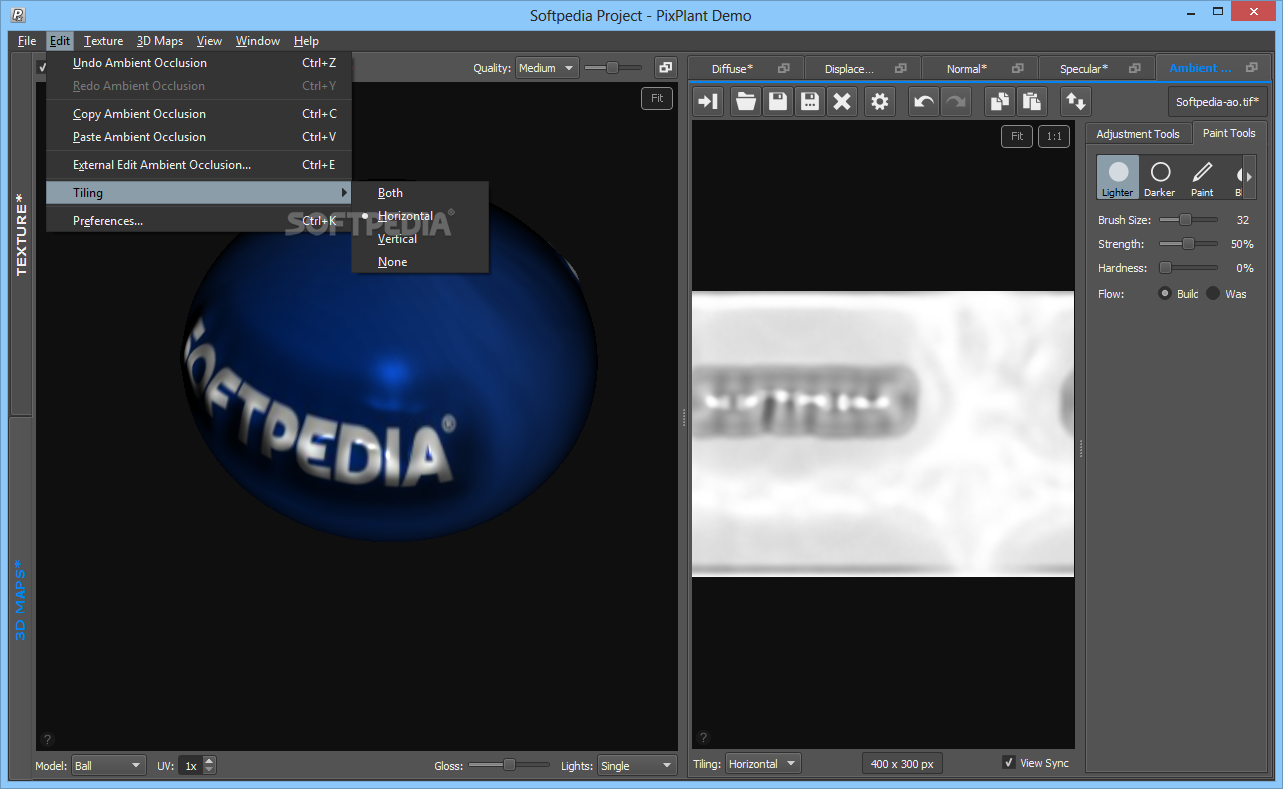Choose Undo Ambient Occlusion from the Edit menu
The height and width of the screenshot is (789, 1283).
(x=199, y=63)
